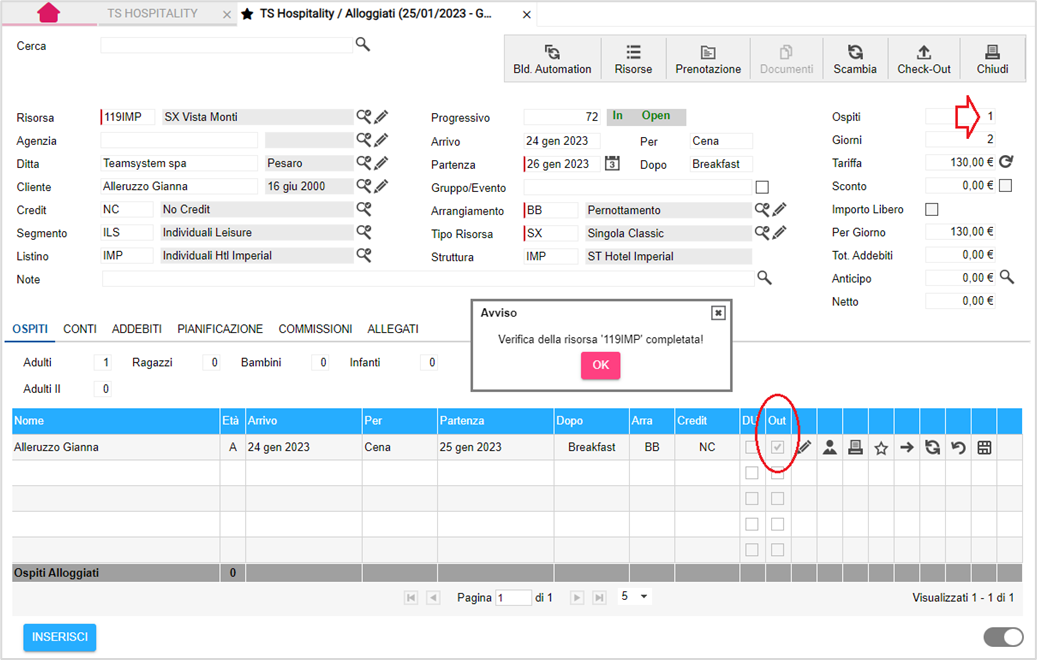Click the Note field magnifier icon
1037x660 pixels.
coord(765,278)
